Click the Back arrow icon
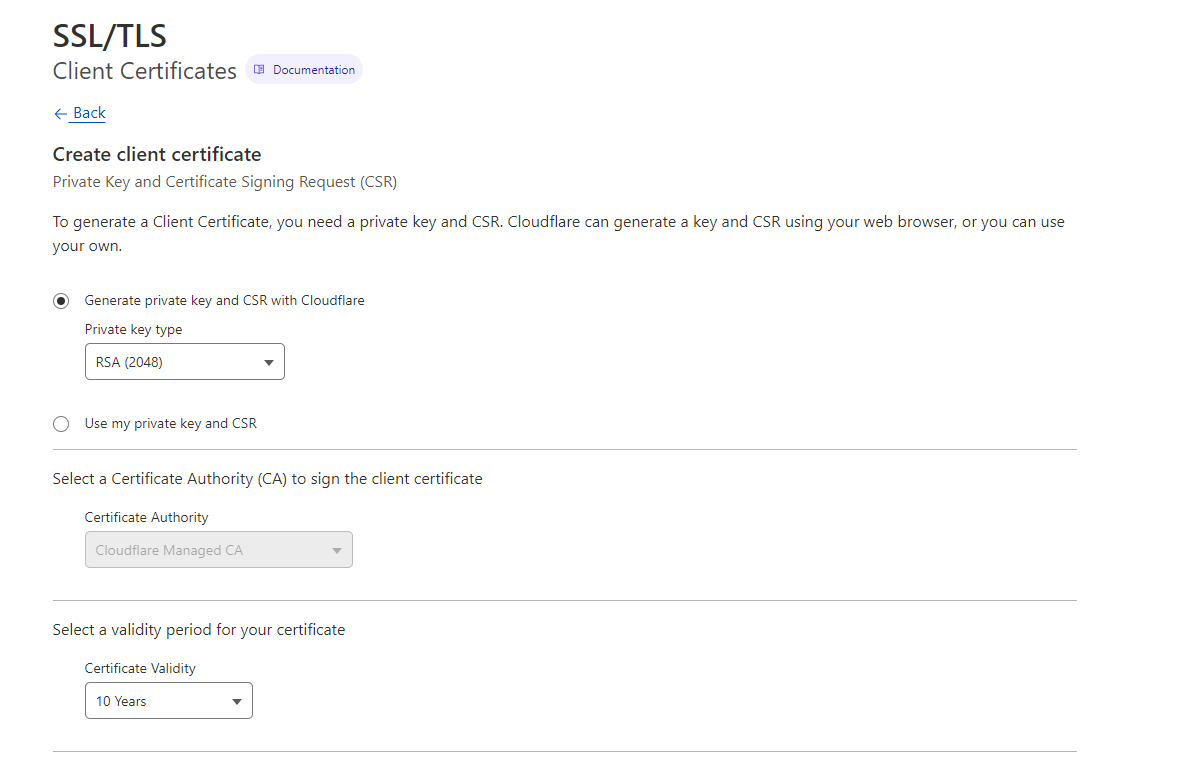Screen dimensions: 1185x761 (60, 114)
